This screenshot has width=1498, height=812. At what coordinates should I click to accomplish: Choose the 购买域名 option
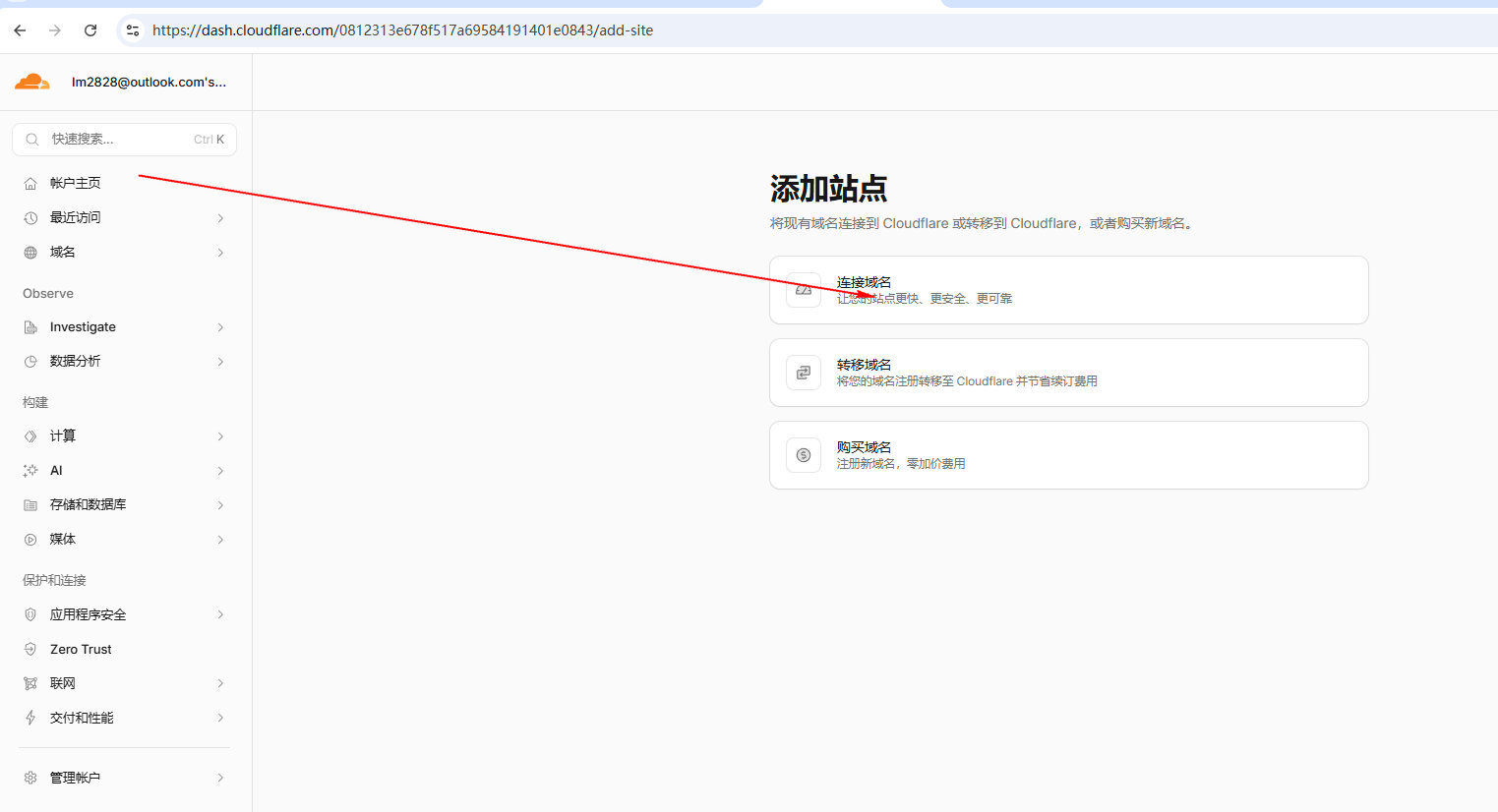tap(1069, 455)
